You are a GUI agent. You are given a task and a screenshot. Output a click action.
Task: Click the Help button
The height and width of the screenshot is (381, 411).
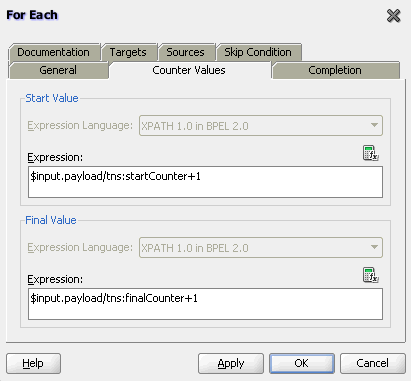coord(33,363)
